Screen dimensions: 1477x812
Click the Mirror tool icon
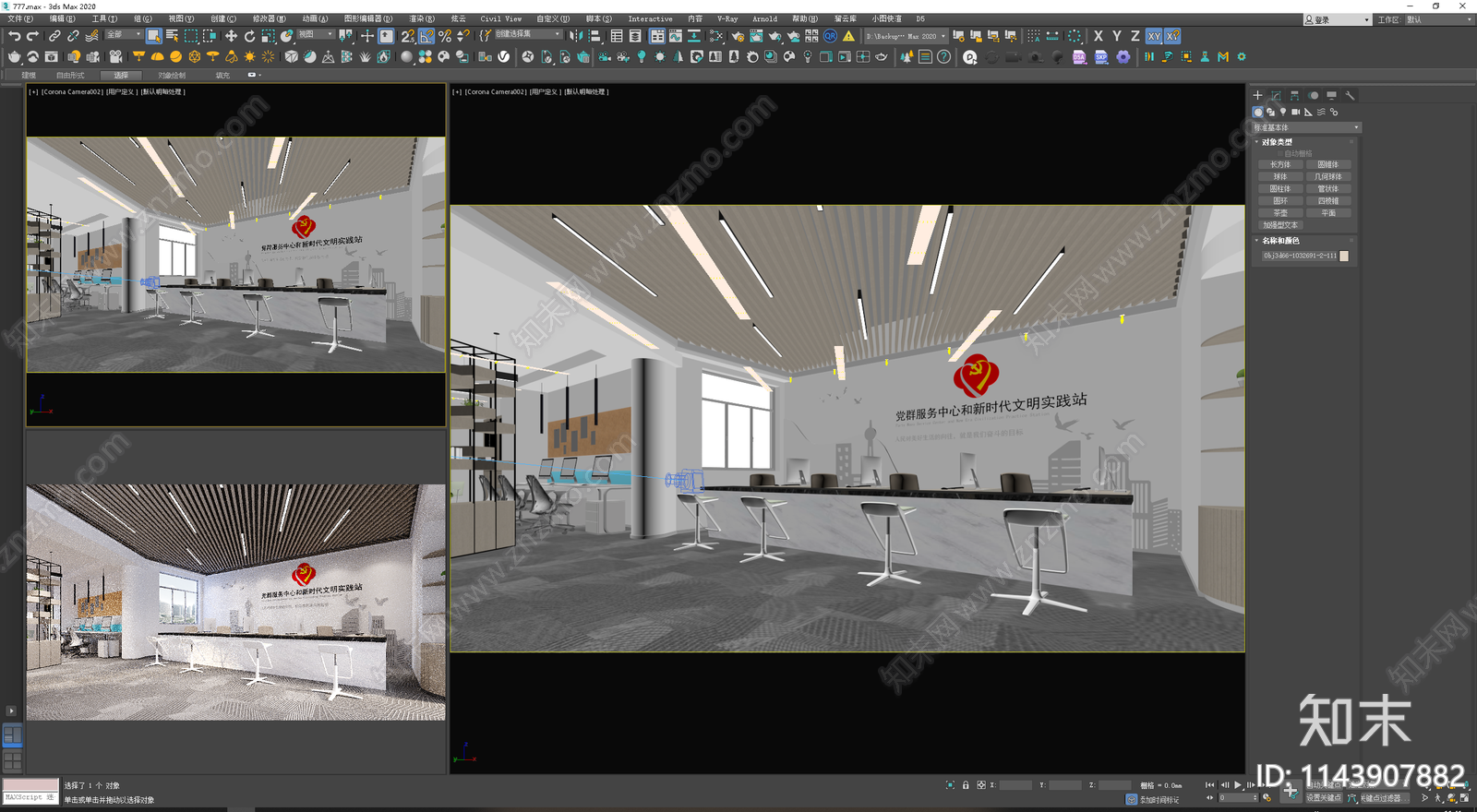(576, 36)
